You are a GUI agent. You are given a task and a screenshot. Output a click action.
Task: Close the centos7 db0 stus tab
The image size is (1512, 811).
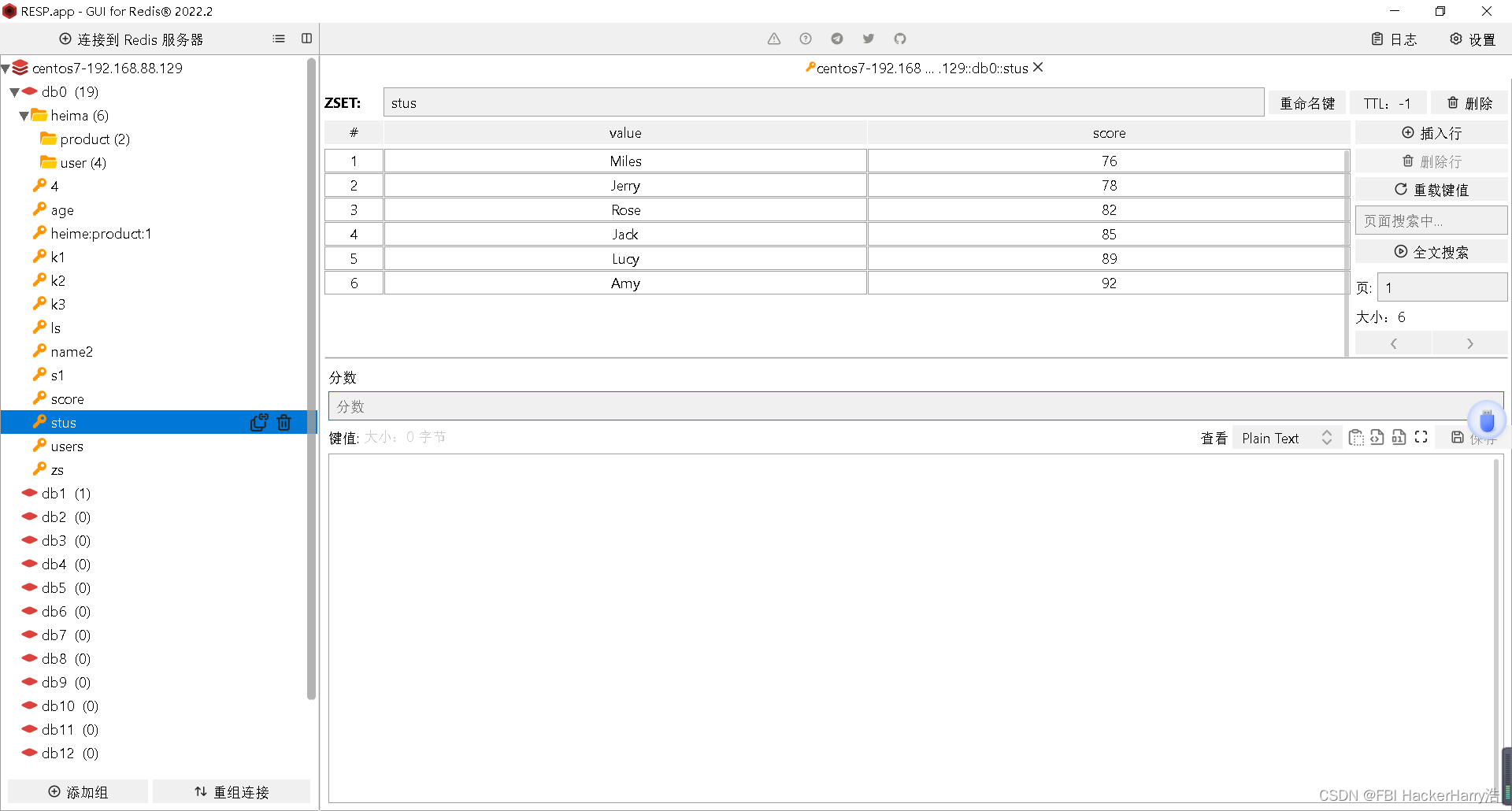point(1038,68)
